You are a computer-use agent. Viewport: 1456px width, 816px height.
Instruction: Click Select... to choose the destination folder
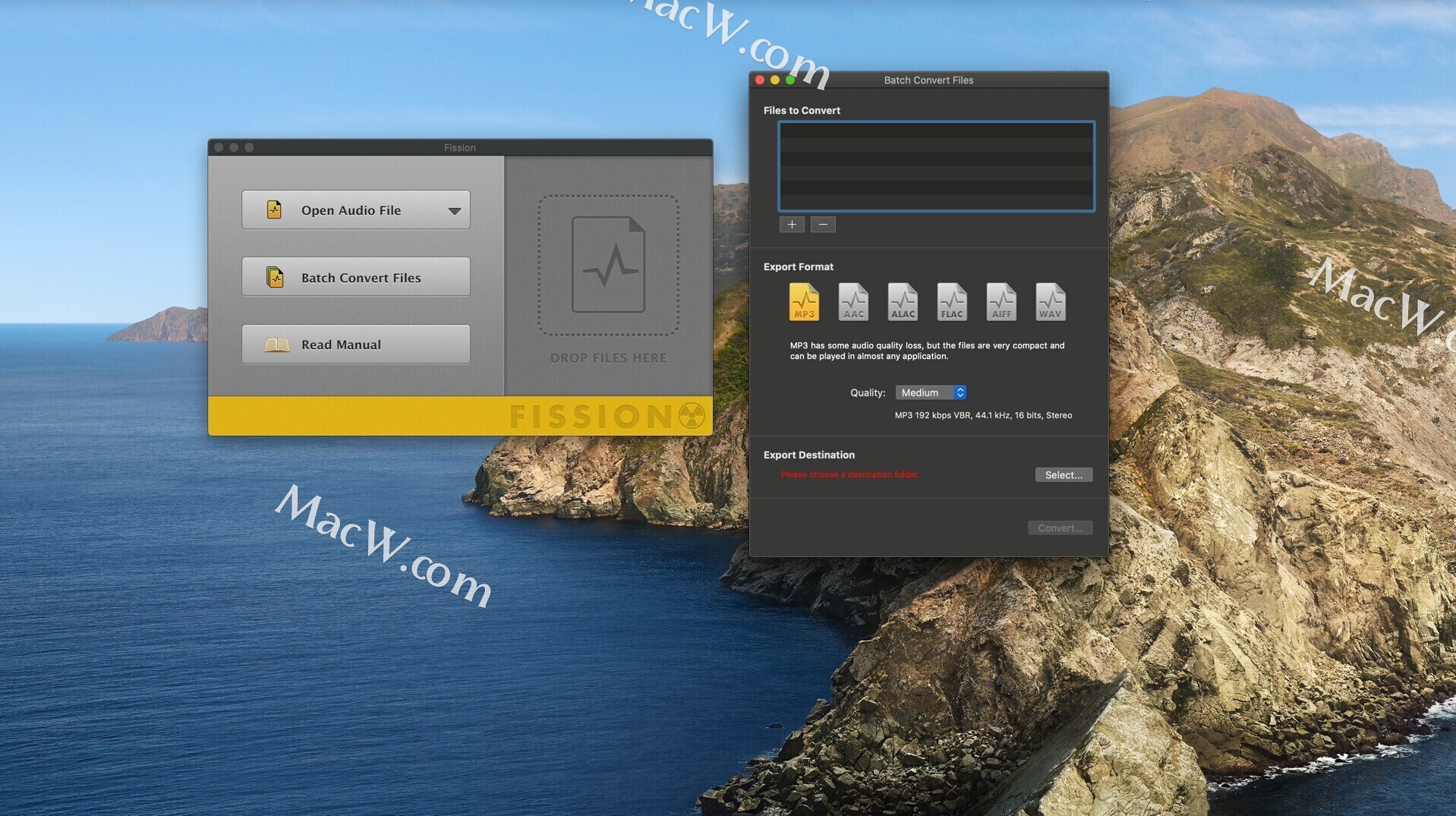point(1064,474)
